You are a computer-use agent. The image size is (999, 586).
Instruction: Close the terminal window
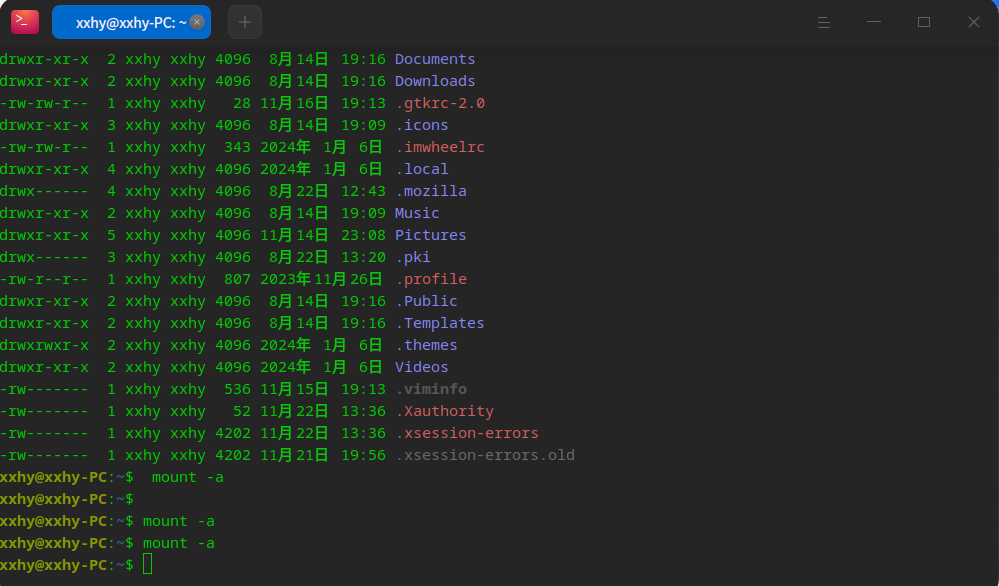[x=974, y=22]
